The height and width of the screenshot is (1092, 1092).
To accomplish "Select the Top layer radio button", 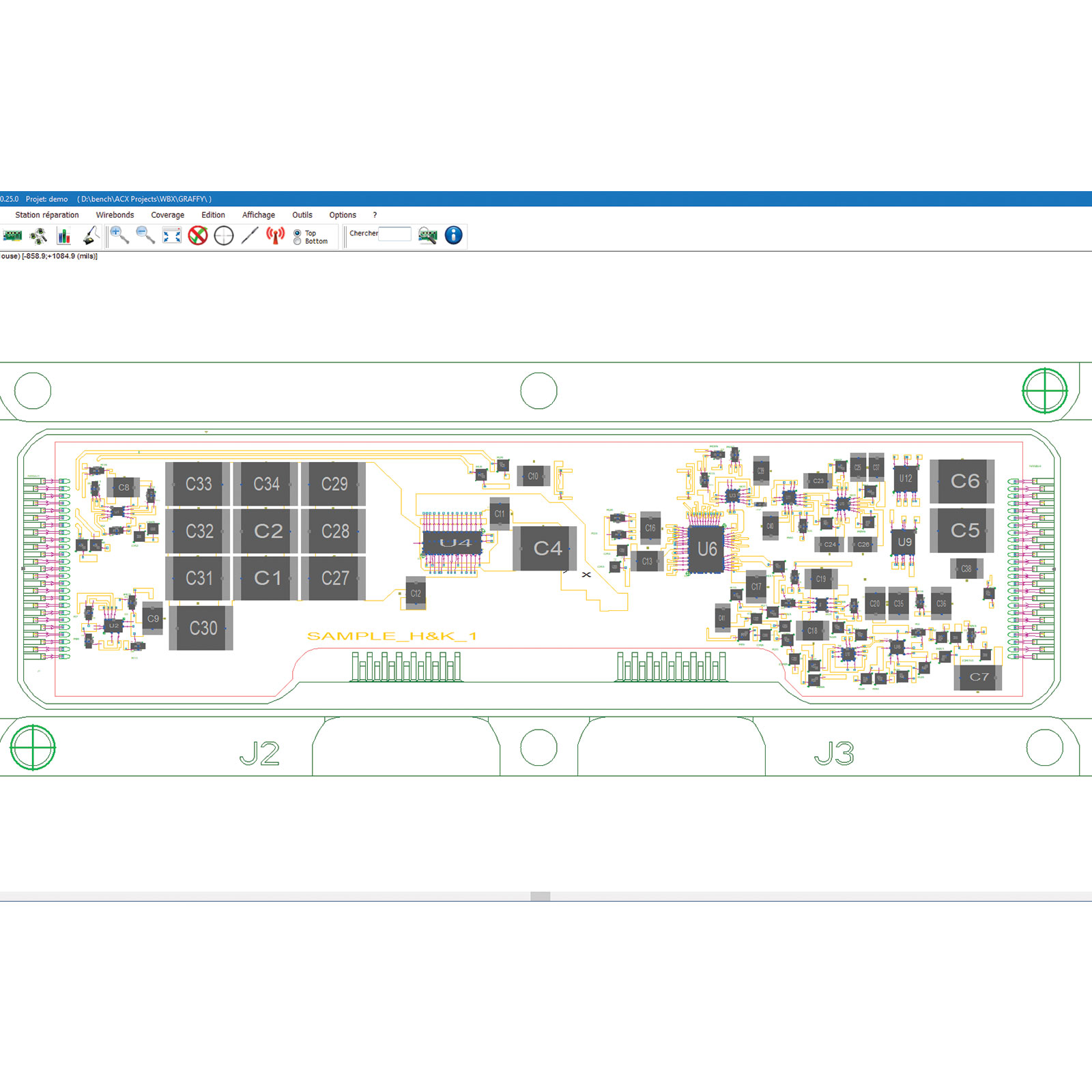I will 298,233.
